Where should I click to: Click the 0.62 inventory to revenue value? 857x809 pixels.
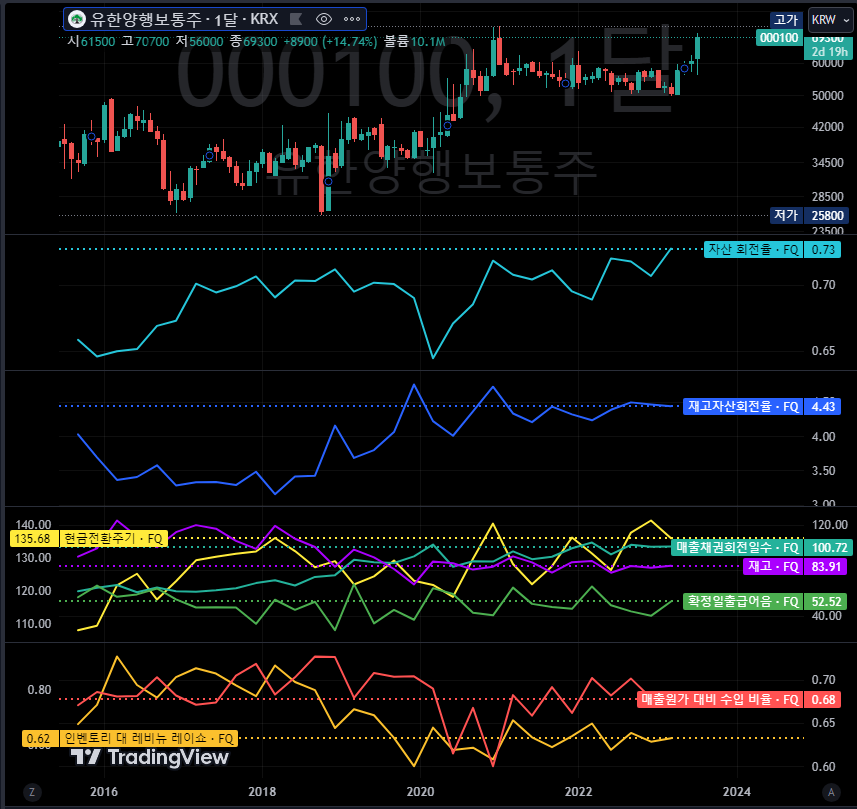(40, 738)
